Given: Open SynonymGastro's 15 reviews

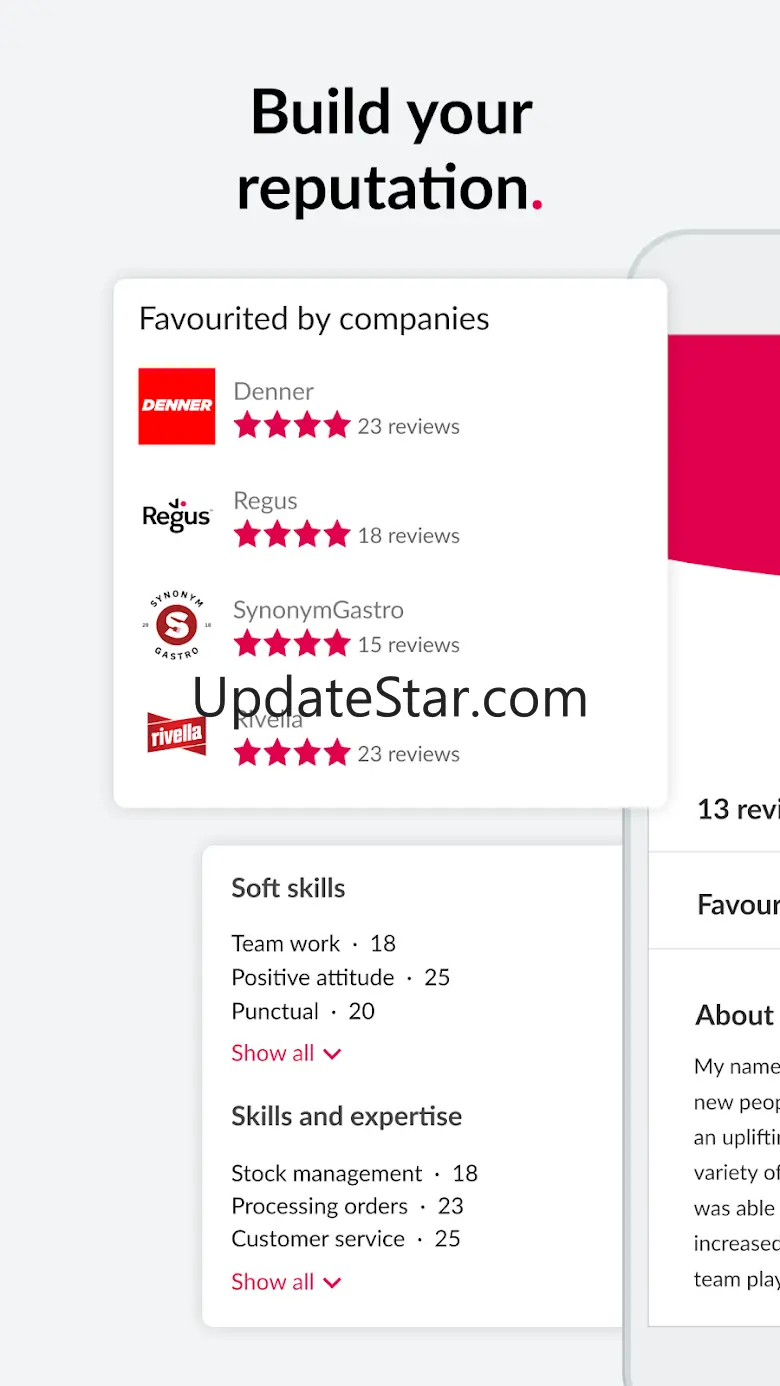Looking at the screenshot, I should click(x=409, y=644).
